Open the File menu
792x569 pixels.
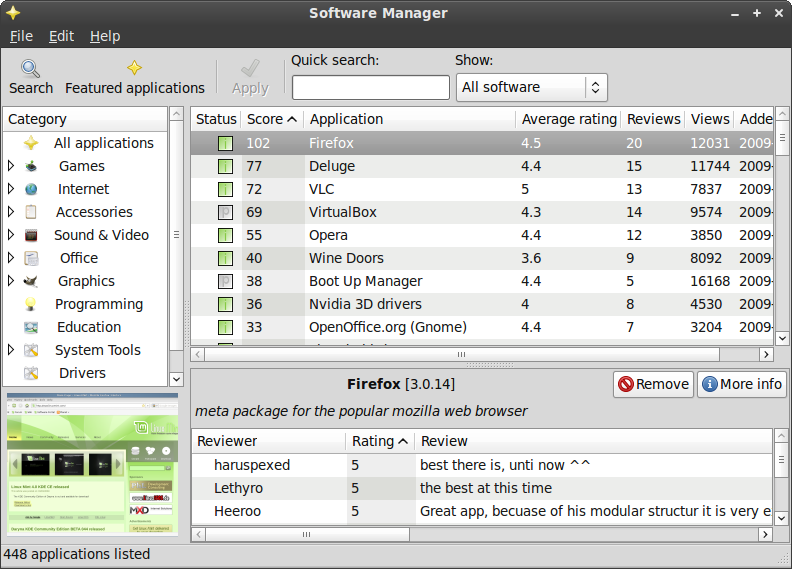point(21,36)
